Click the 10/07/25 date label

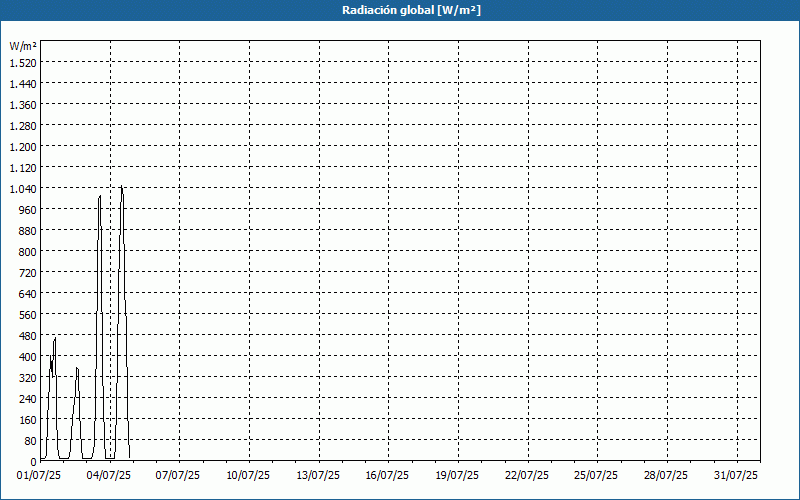click(248, 476)
